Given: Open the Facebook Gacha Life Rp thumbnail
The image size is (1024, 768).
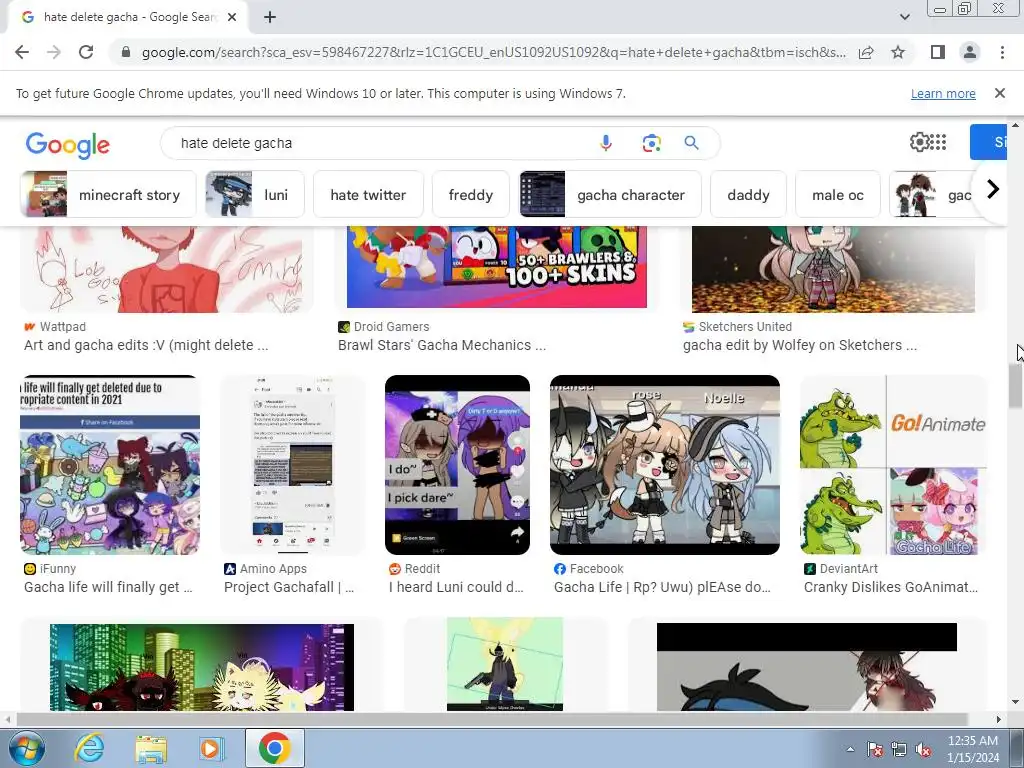Looking at the screenshot, I should pyautogui.click(x=665, y=465).
